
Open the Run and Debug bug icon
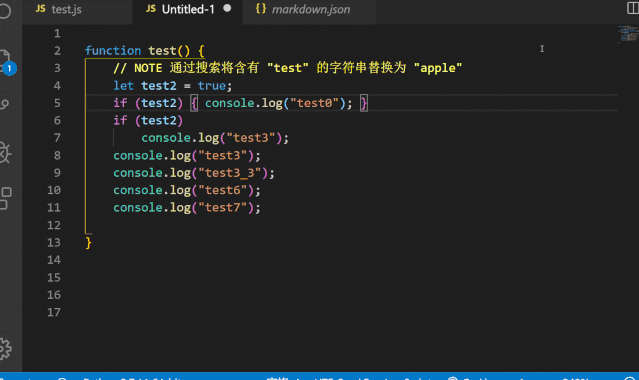pyautogui.click(x=5, y=153)
